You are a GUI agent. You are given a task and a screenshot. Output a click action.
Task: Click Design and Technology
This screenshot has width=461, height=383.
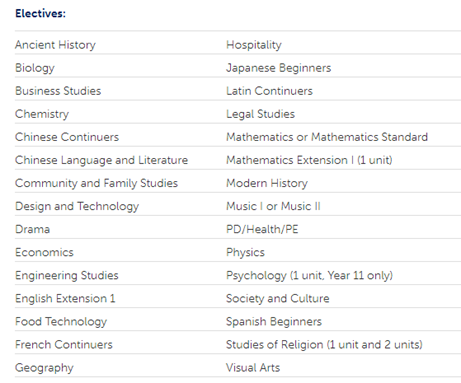coord(77,206)
